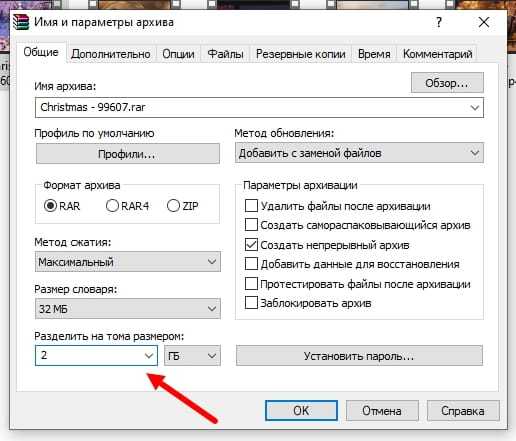
Task: Go to the 'Комментарий' tab
Action: pos(437,54)
